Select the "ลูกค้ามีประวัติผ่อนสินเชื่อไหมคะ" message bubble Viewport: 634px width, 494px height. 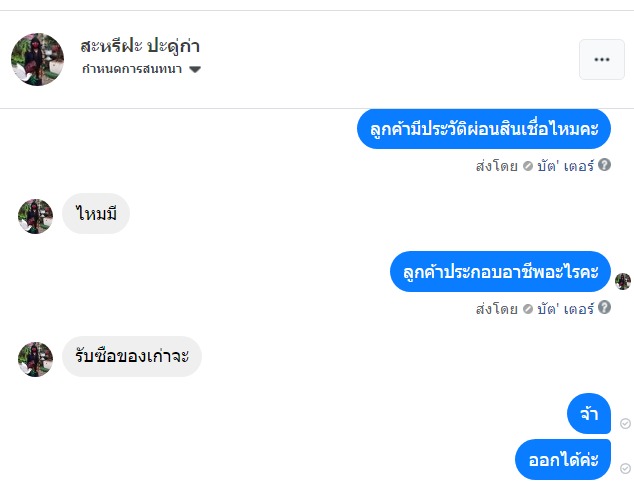[484, 129]
